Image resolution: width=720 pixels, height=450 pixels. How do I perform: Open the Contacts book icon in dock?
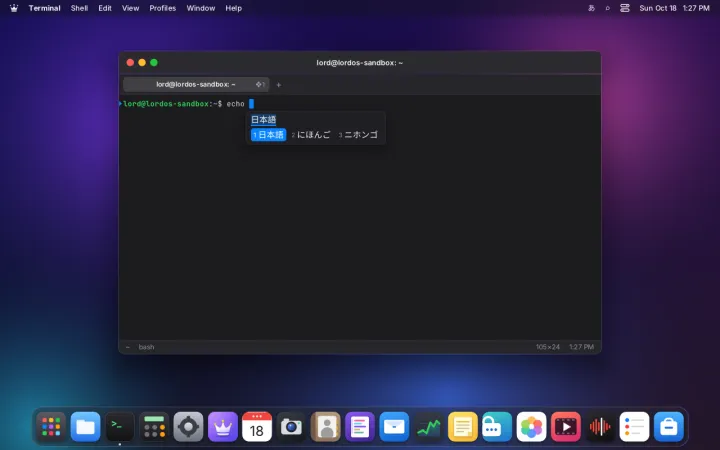click(x=326, y=427)
